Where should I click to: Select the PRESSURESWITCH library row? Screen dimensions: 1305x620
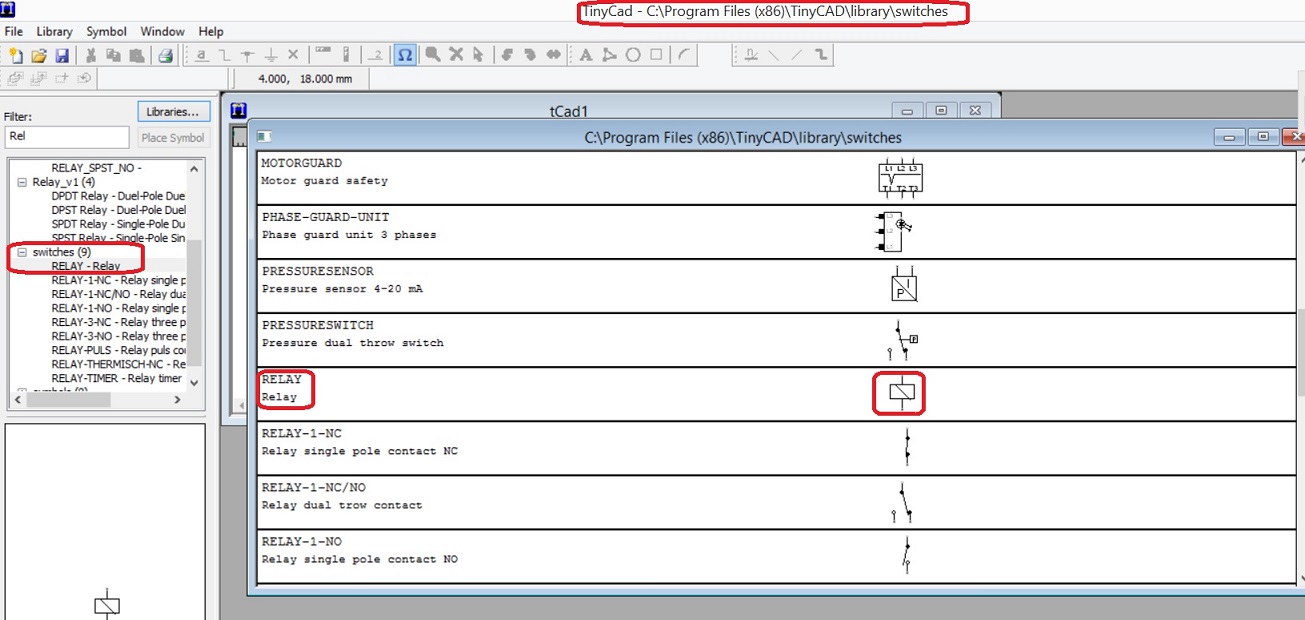(776, 340)
